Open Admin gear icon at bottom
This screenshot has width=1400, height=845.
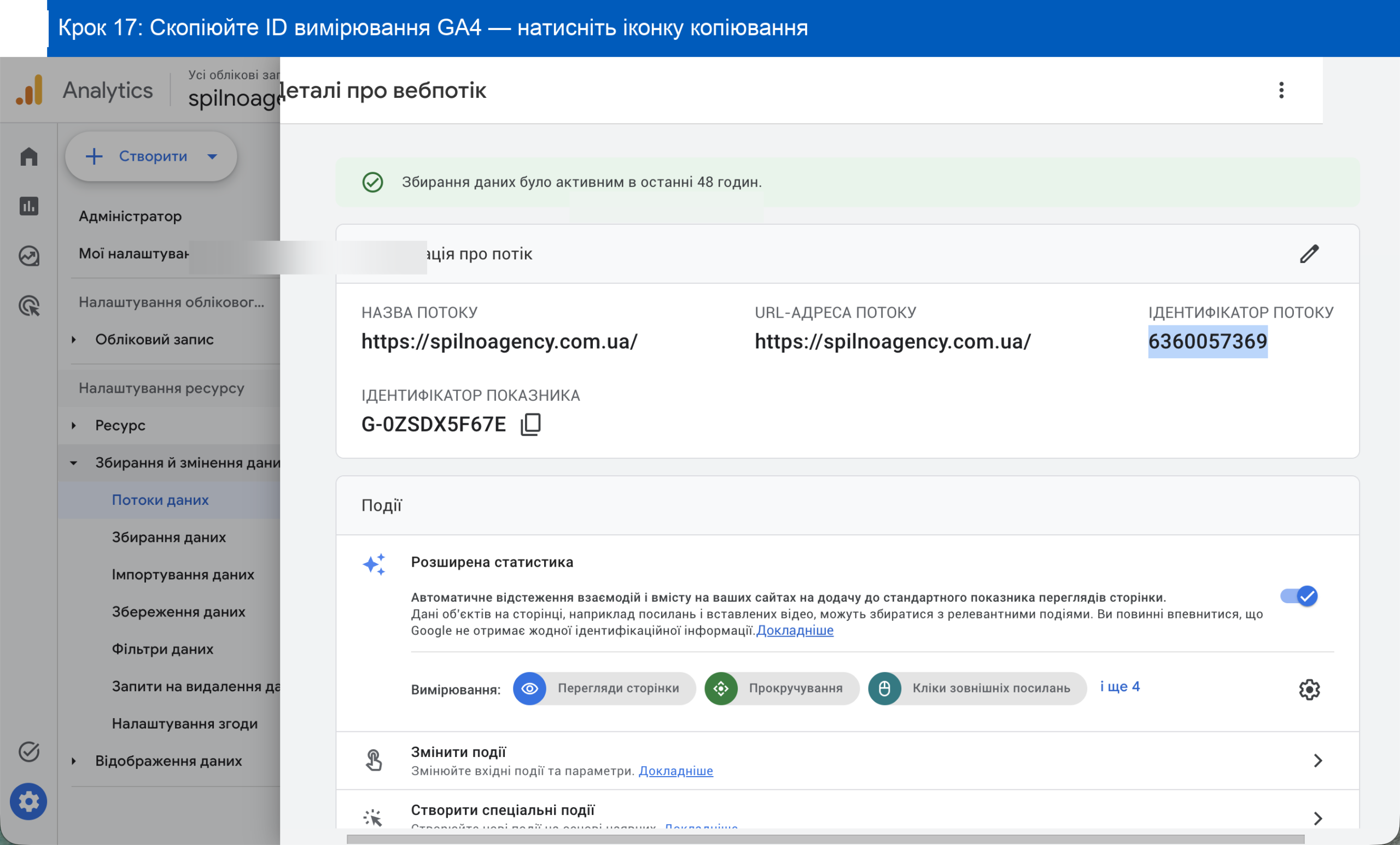(28, 801)
